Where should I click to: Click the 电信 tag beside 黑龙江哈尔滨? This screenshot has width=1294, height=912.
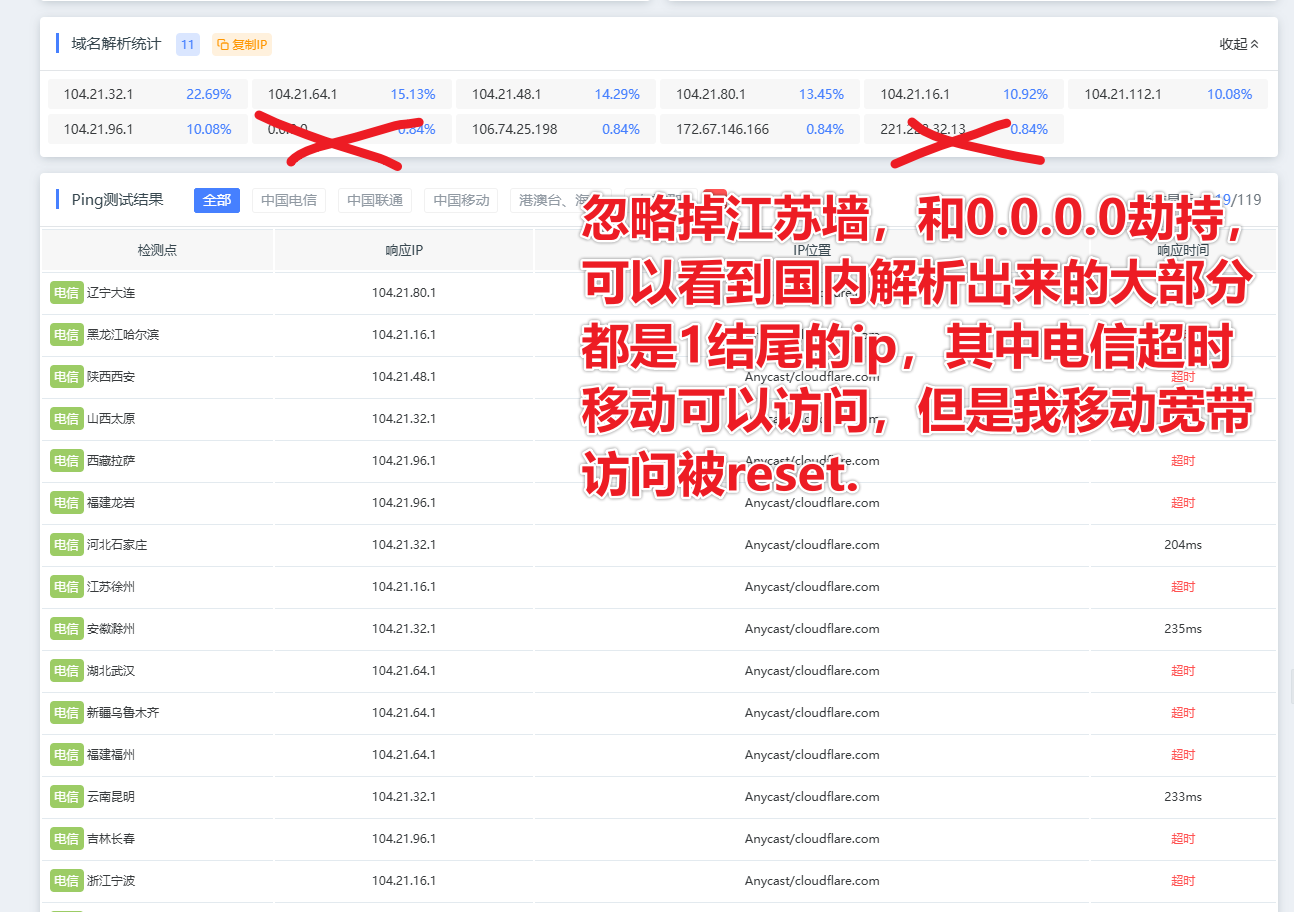pyautogui.click(x=66, y=335)
